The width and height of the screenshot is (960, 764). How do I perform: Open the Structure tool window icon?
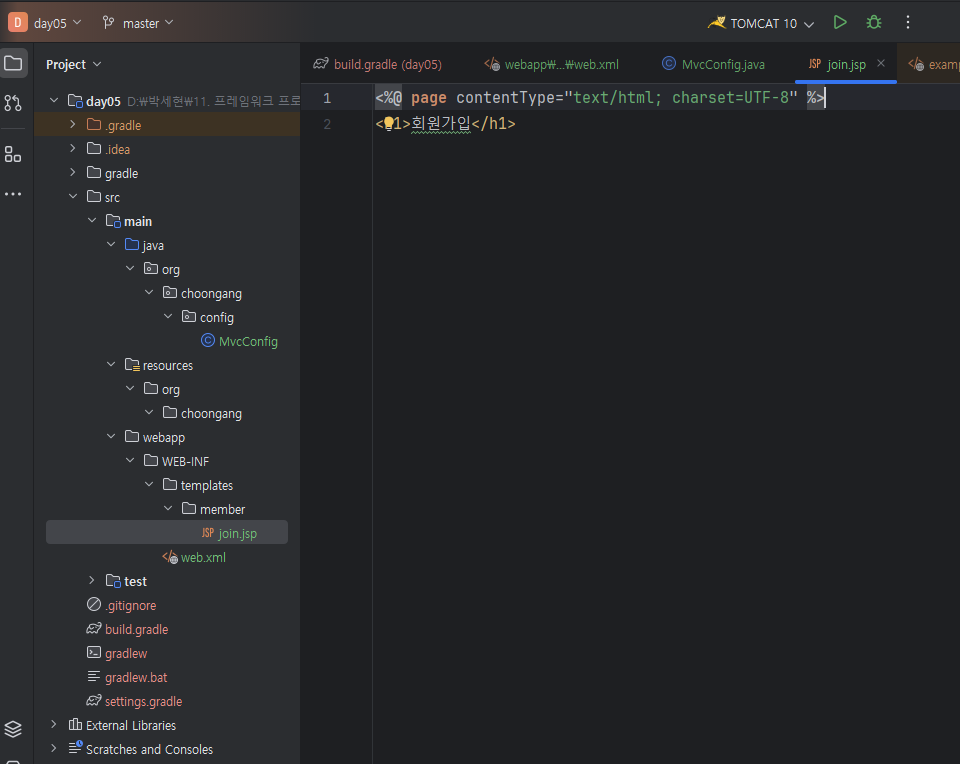[13, 154]
